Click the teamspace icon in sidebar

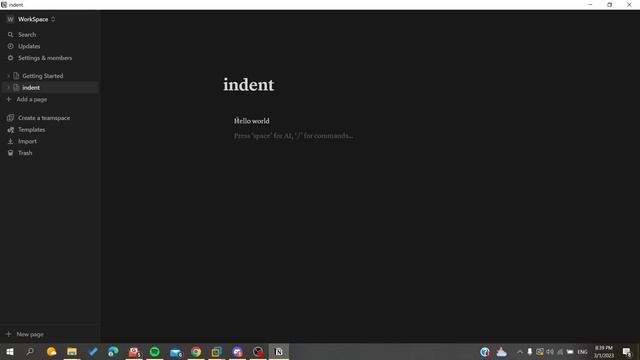pyautogui.click(x=11, y=118)
